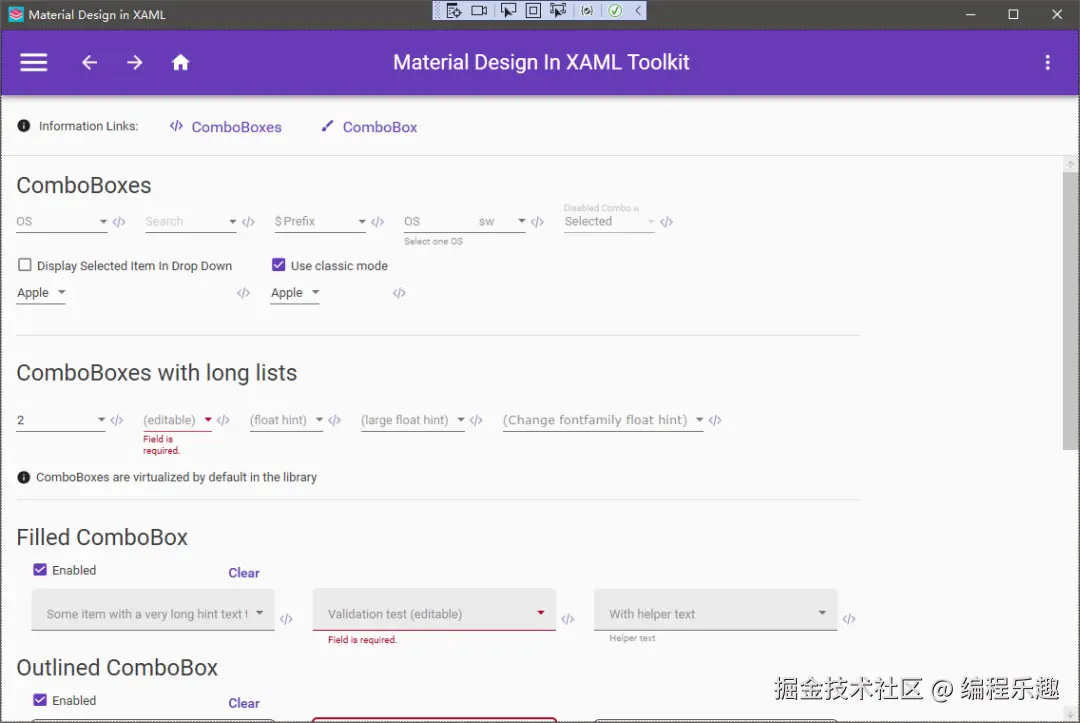1080x723 pixels.
Task: Expand the OS combo with sw suffix
Action: click(x=465, y=222)
